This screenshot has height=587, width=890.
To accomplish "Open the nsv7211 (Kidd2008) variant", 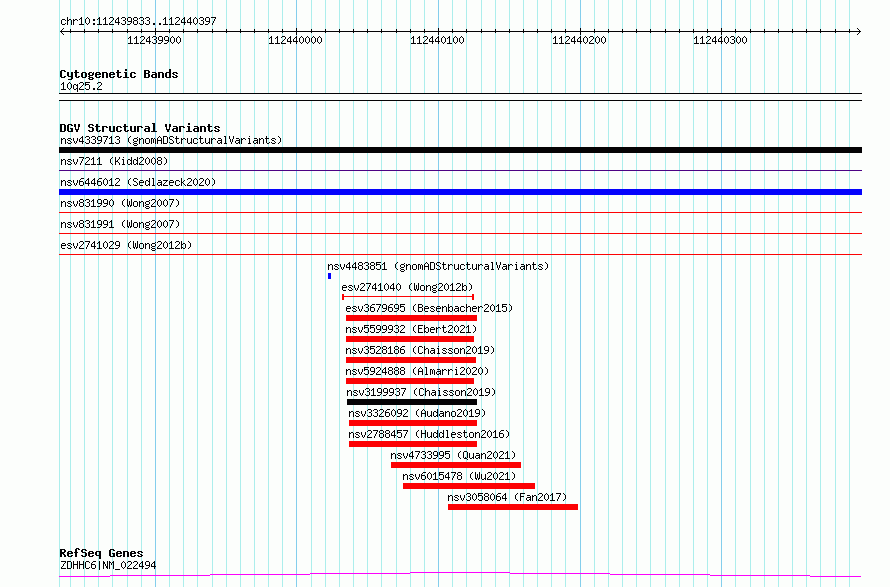I will click(114, 161).
